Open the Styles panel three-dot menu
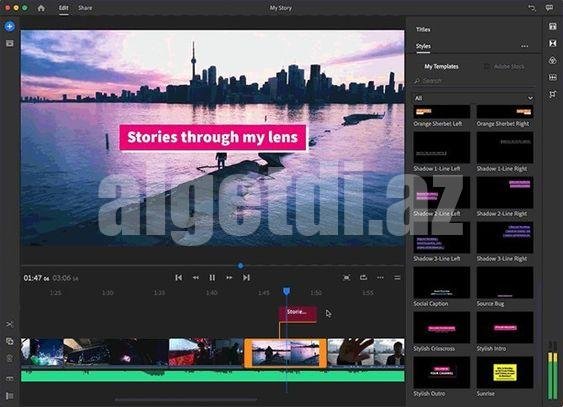The image size is (563, 407). point(525,46)
